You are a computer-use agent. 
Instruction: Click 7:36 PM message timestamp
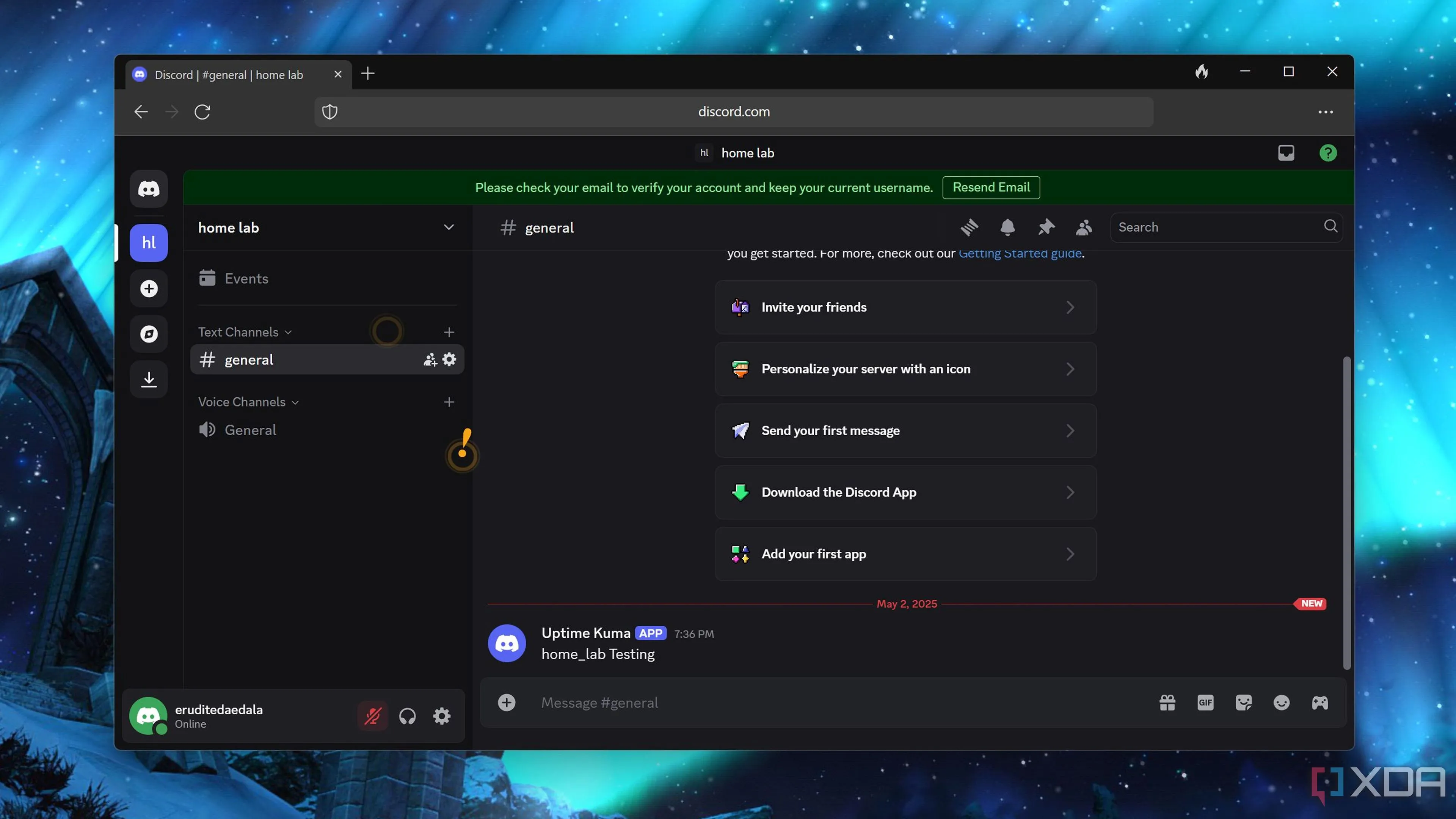point(693,634)
